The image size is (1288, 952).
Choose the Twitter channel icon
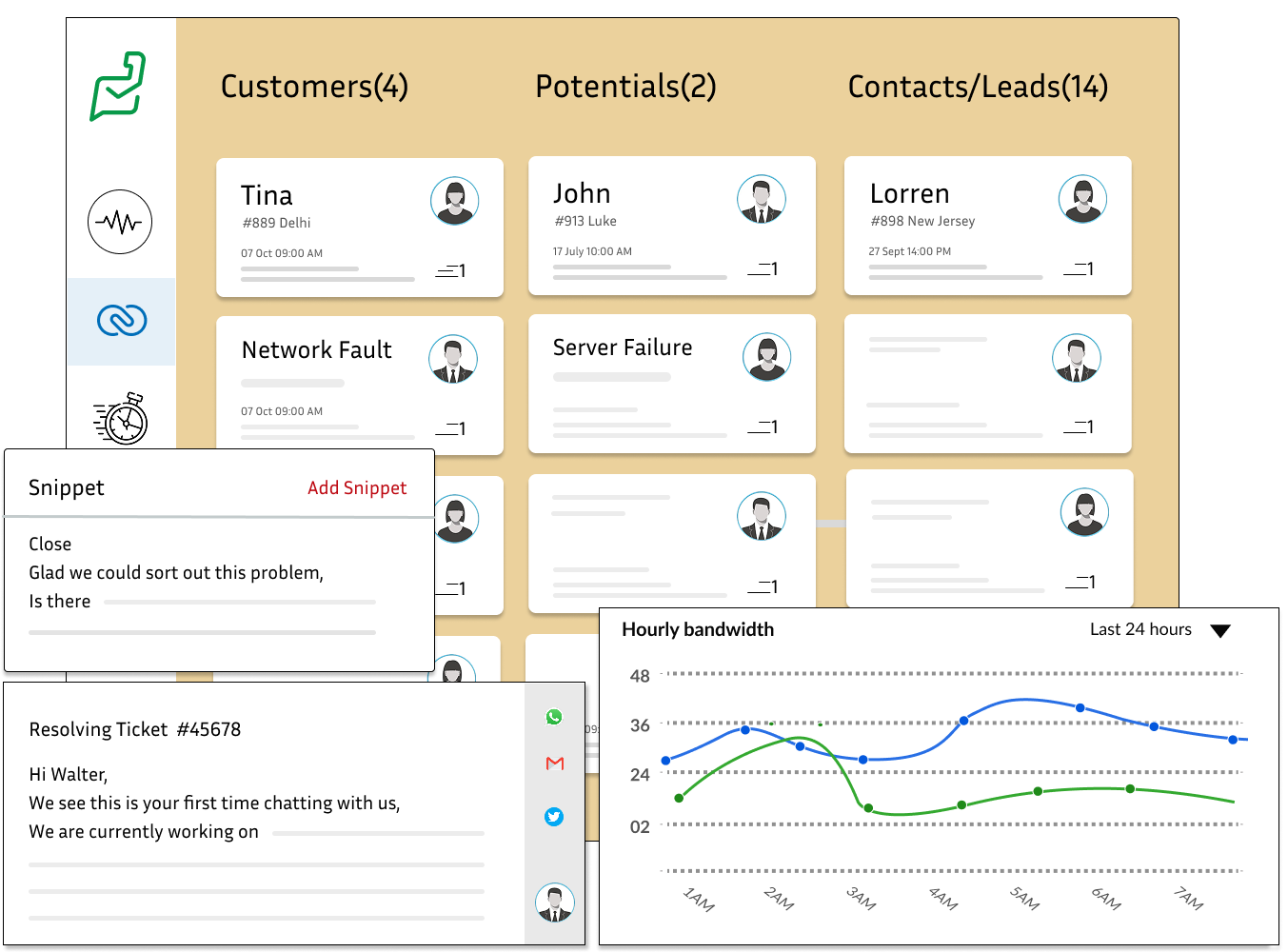(x=554, y=817)
